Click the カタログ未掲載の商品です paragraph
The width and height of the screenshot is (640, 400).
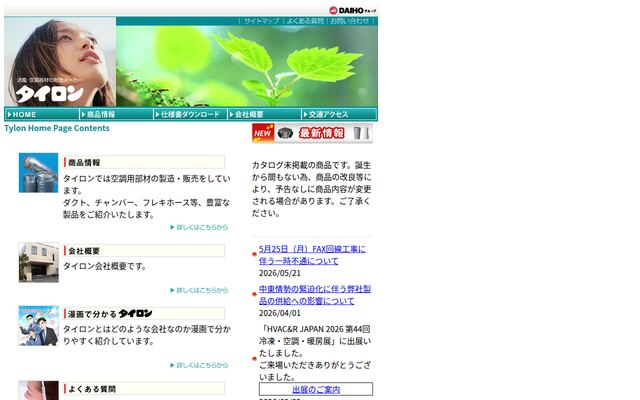(311, 189)
